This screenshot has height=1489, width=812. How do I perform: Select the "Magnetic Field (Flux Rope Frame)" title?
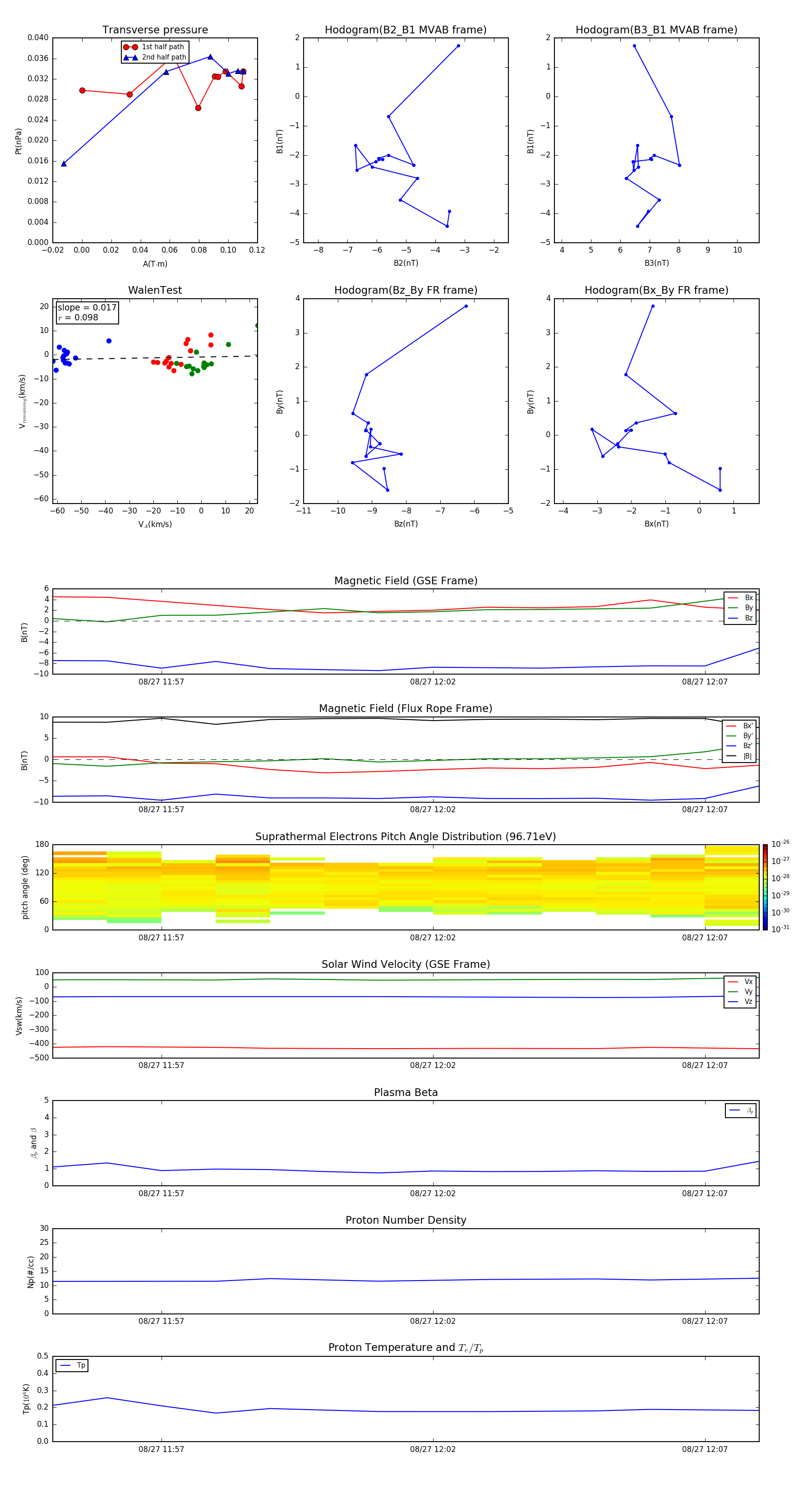[406, 709]
